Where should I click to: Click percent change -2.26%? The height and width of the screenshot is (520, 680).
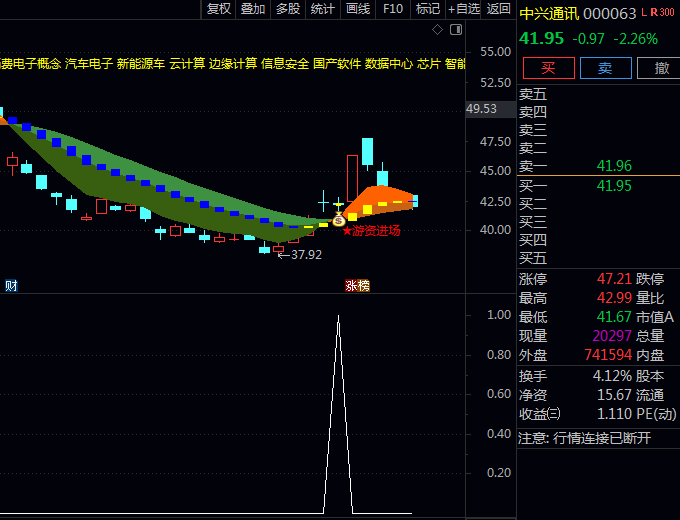(635, 39)
